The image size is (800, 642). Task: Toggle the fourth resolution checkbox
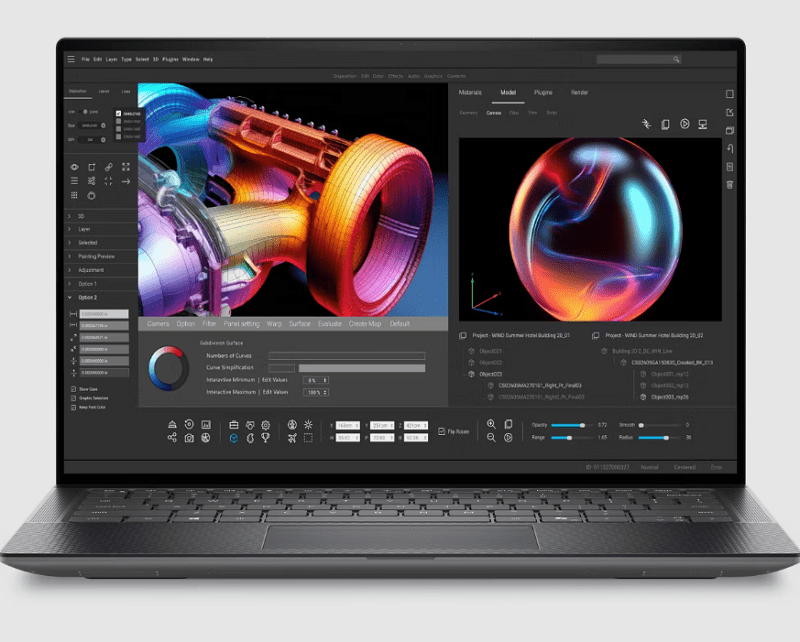coord(118,137)
